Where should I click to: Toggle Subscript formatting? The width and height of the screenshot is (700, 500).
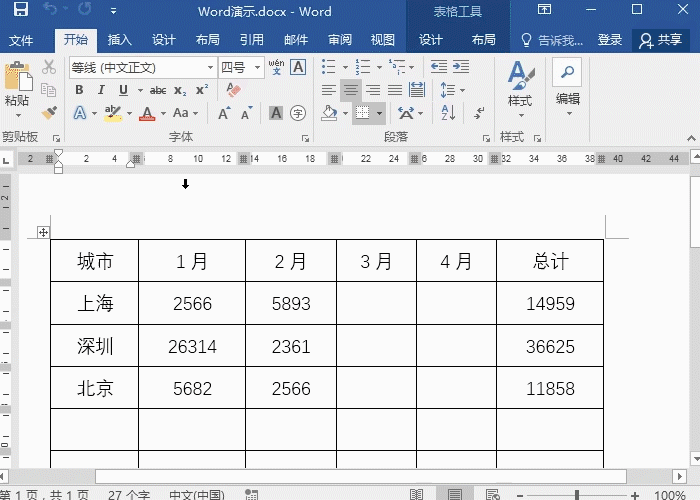coord(180,91)
